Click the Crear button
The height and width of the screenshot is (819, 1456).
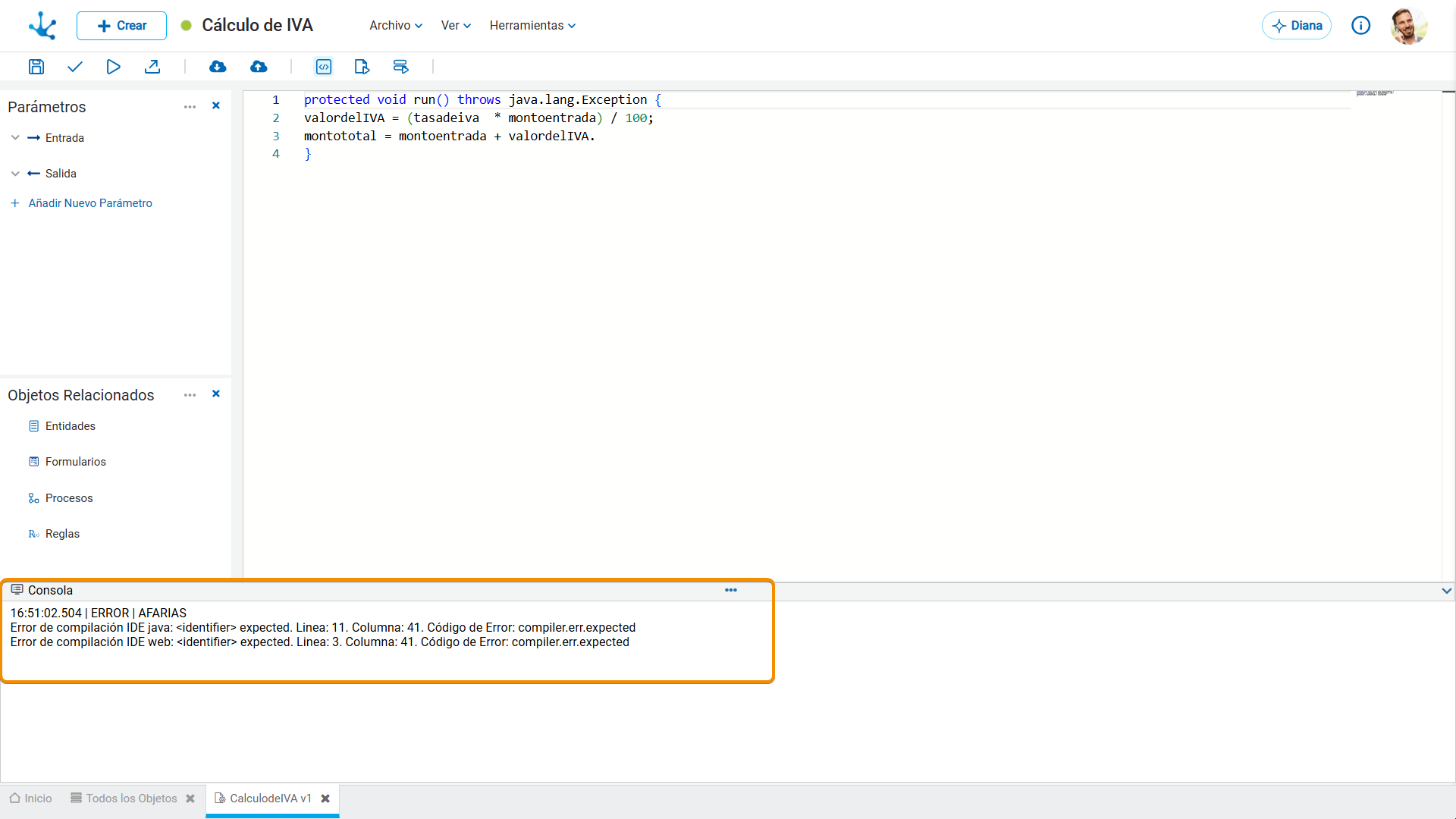pos(121,26)
